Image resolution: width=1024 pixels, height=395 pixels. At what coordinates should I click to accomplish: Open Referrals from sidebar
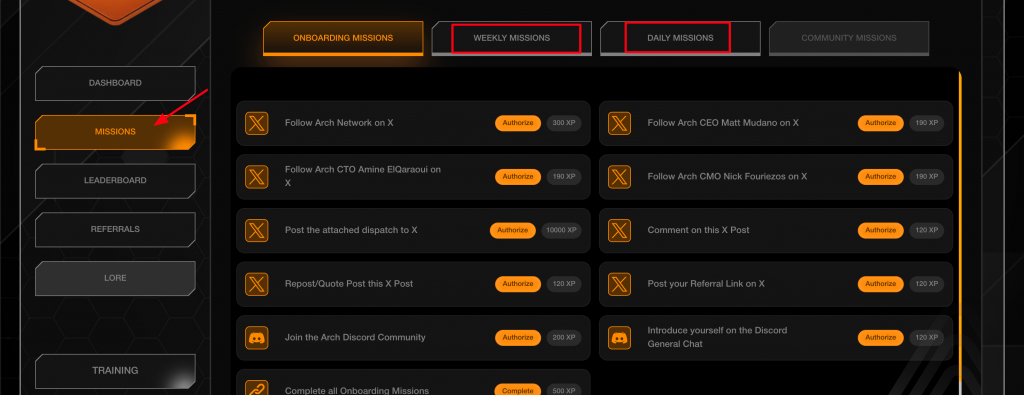click(x=115, y=229)
